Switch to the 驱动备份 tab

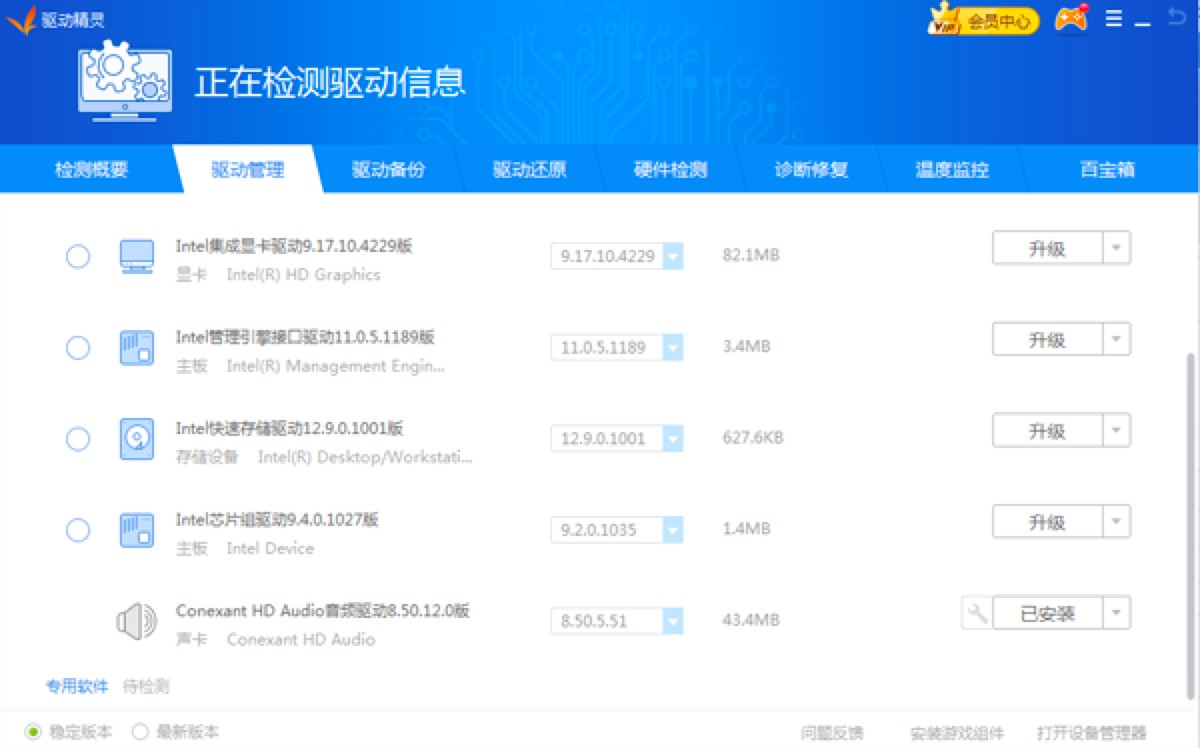point(389,169)
